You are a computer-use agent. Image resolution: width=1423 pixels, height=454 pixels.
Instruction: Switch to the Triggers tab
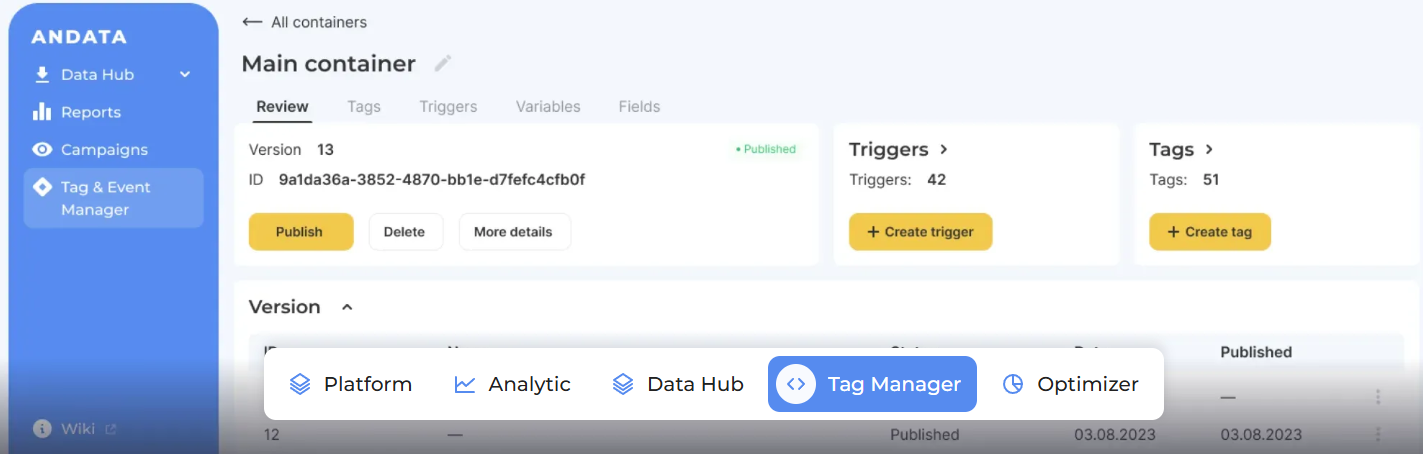(448, 107)
